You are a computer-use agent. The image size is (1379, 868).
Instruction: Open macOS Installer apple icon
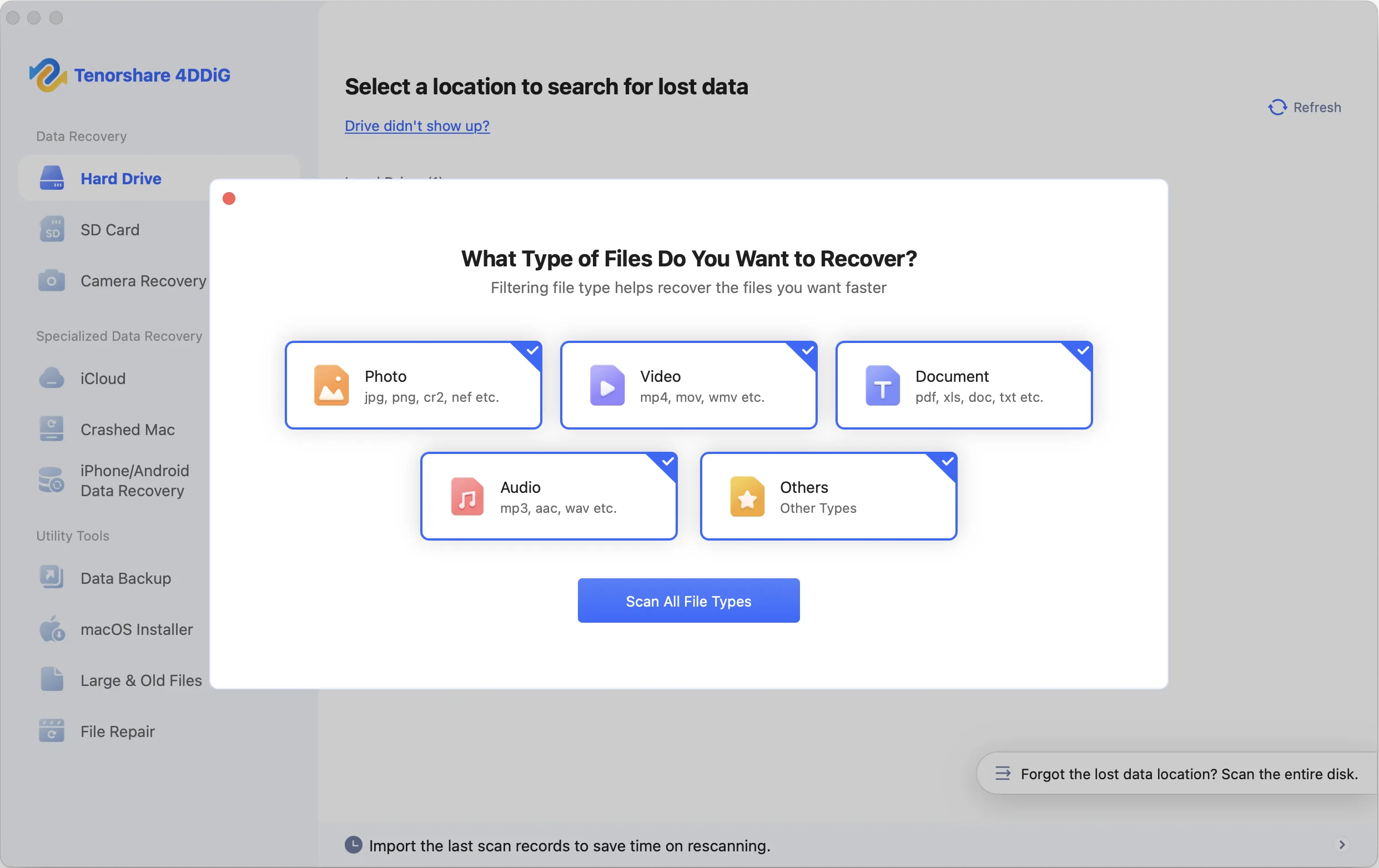click(52, 629)
